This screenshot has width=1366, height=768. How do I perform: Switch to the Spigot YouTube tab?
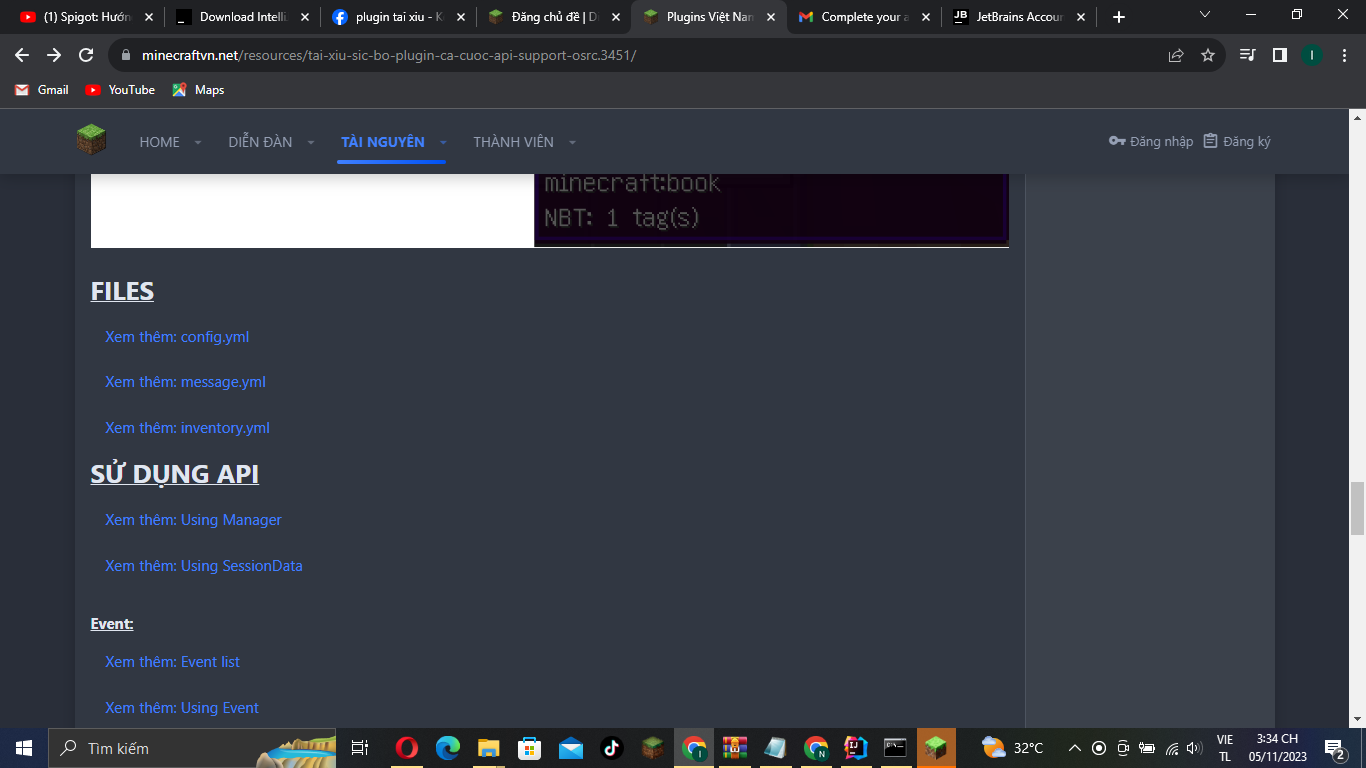click(87, 17)
